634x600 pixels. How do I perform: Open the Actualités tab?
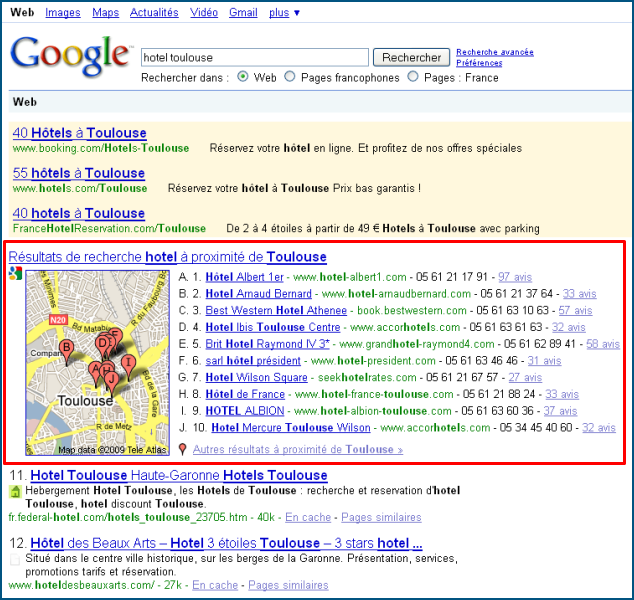tap(154, 13)
